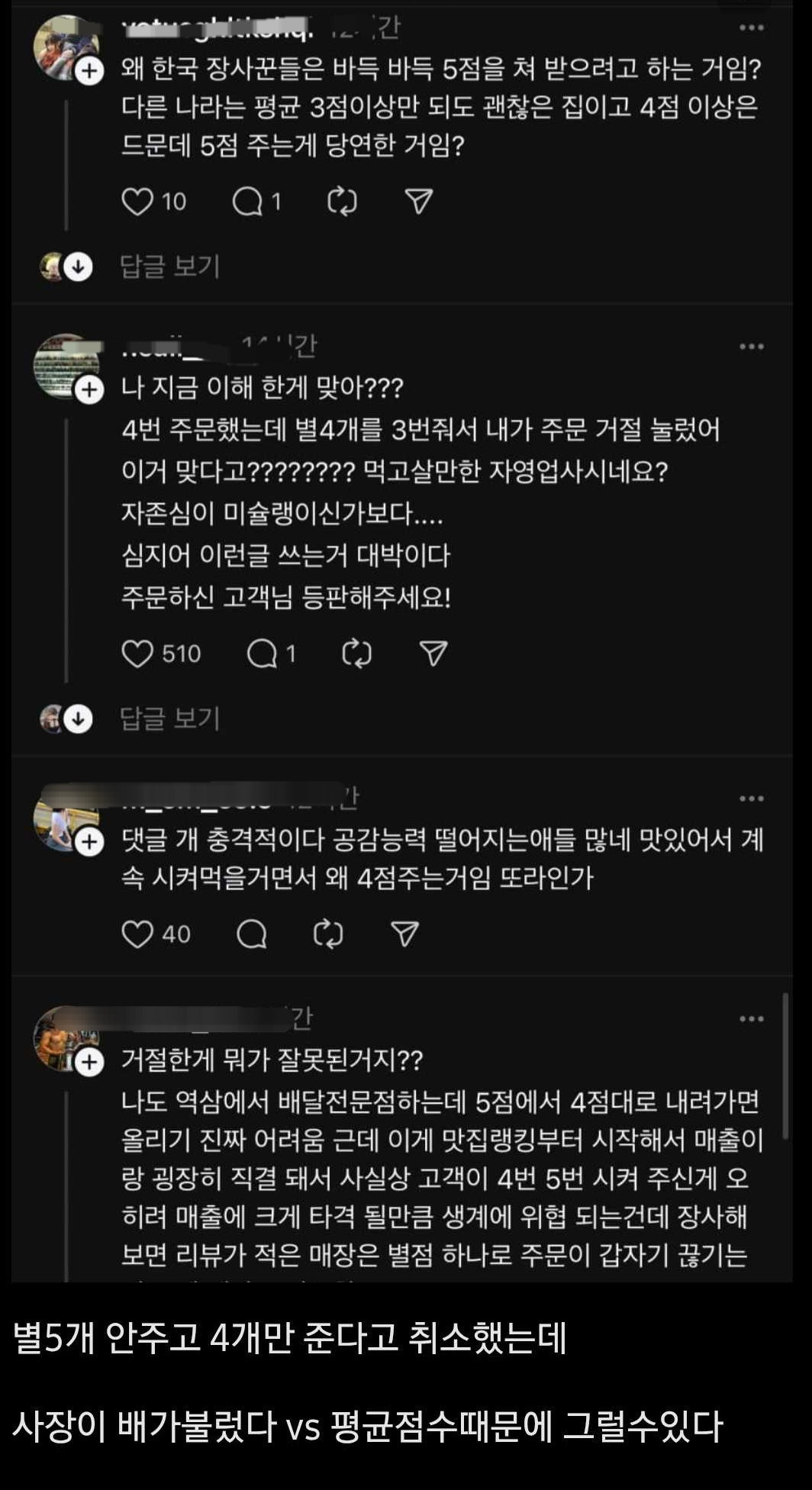
Task: Open more options on 나 지금 이해 comment
Action: coord(752,347)
